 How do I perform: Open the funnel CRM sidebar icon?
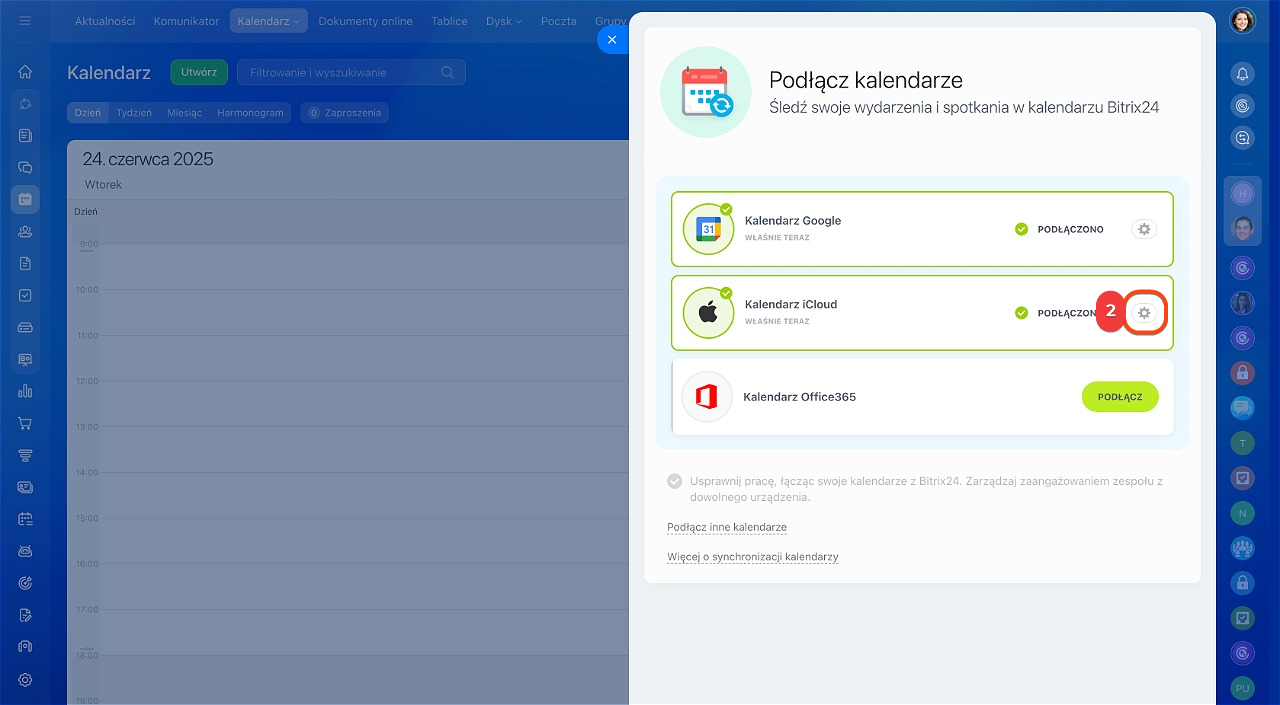25,455
